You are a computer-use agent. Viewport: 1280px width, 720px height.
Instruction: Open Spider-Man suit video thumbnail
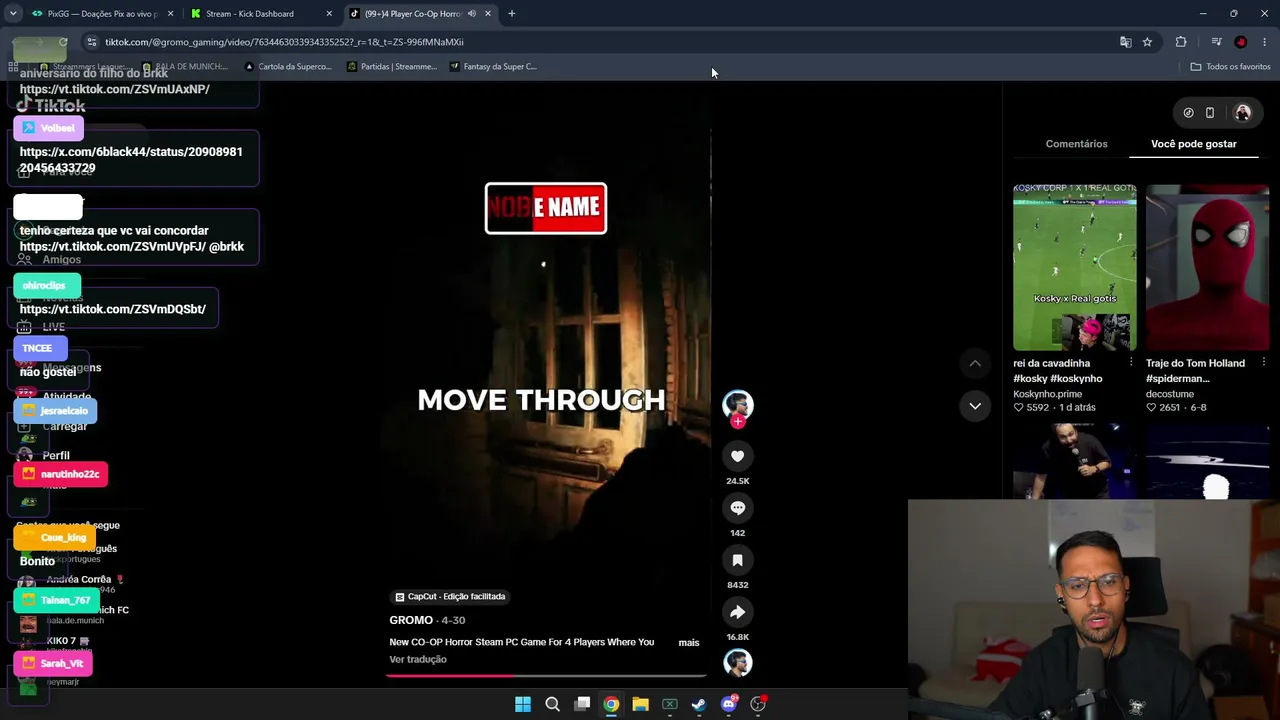1208,267
